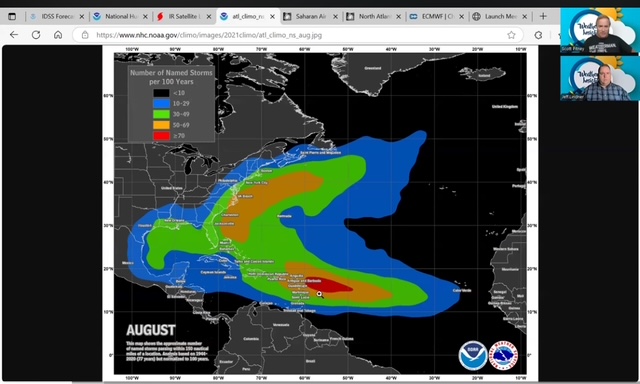The width and height of the screenshot is (640, 384).
Task: Switch to the IR Satellite tab
Action: point(184,16)
